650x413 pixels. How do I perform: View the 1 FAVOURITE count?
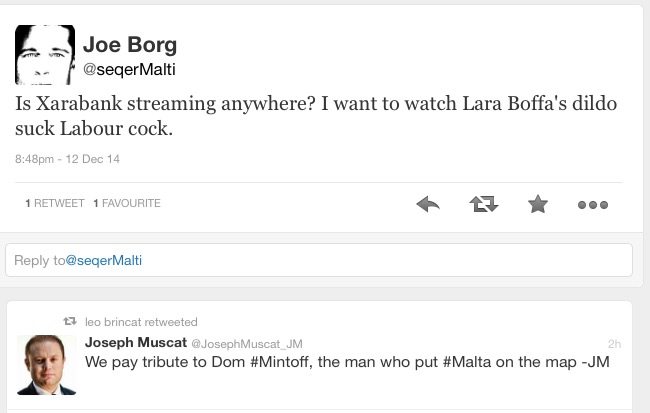[x=126, y=203]
